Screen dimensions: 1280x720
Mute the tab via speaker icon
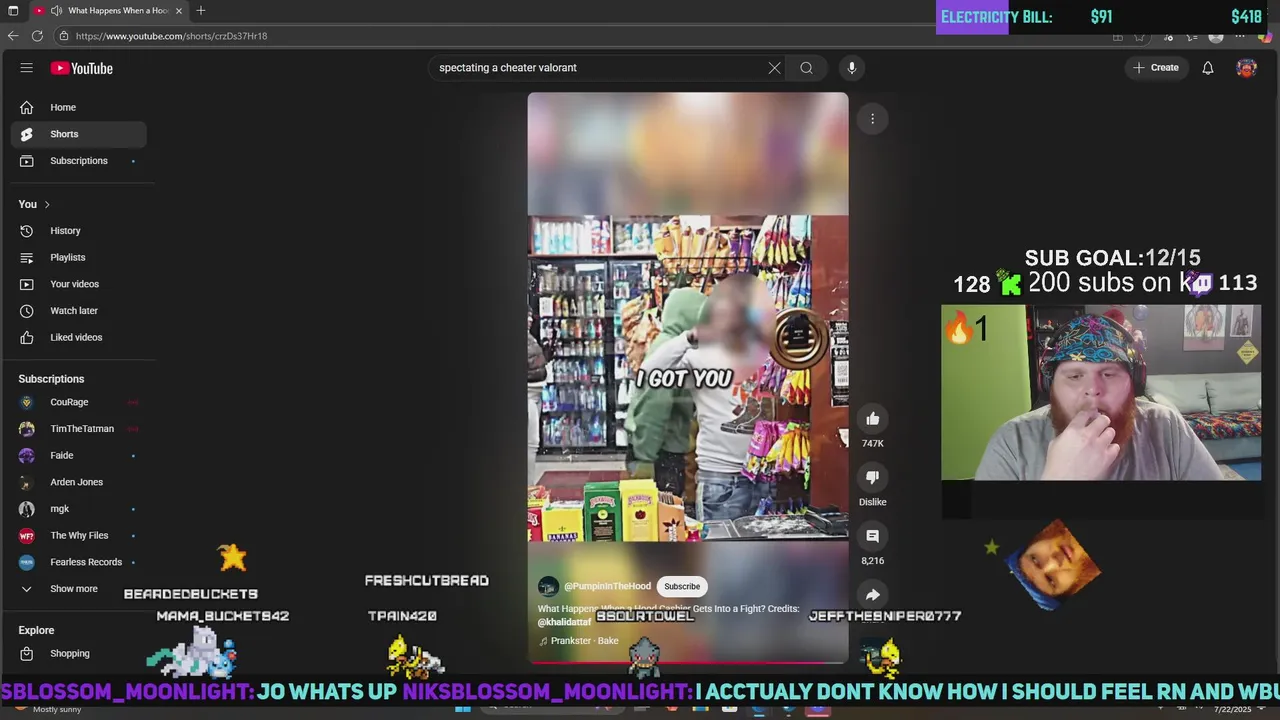(56, 10)
